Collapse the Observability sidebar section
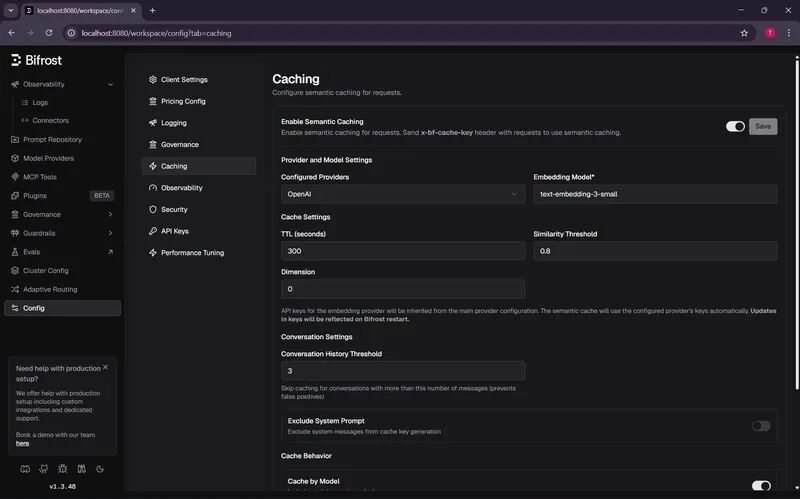800x499 pixels. point(84,84)
